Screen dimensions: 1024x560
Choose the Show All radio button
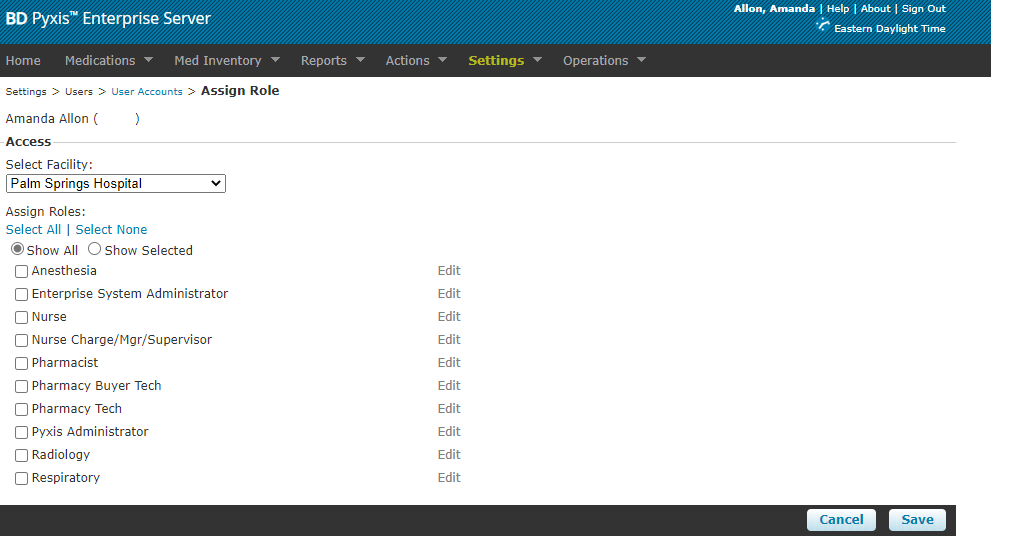[17, 250]
